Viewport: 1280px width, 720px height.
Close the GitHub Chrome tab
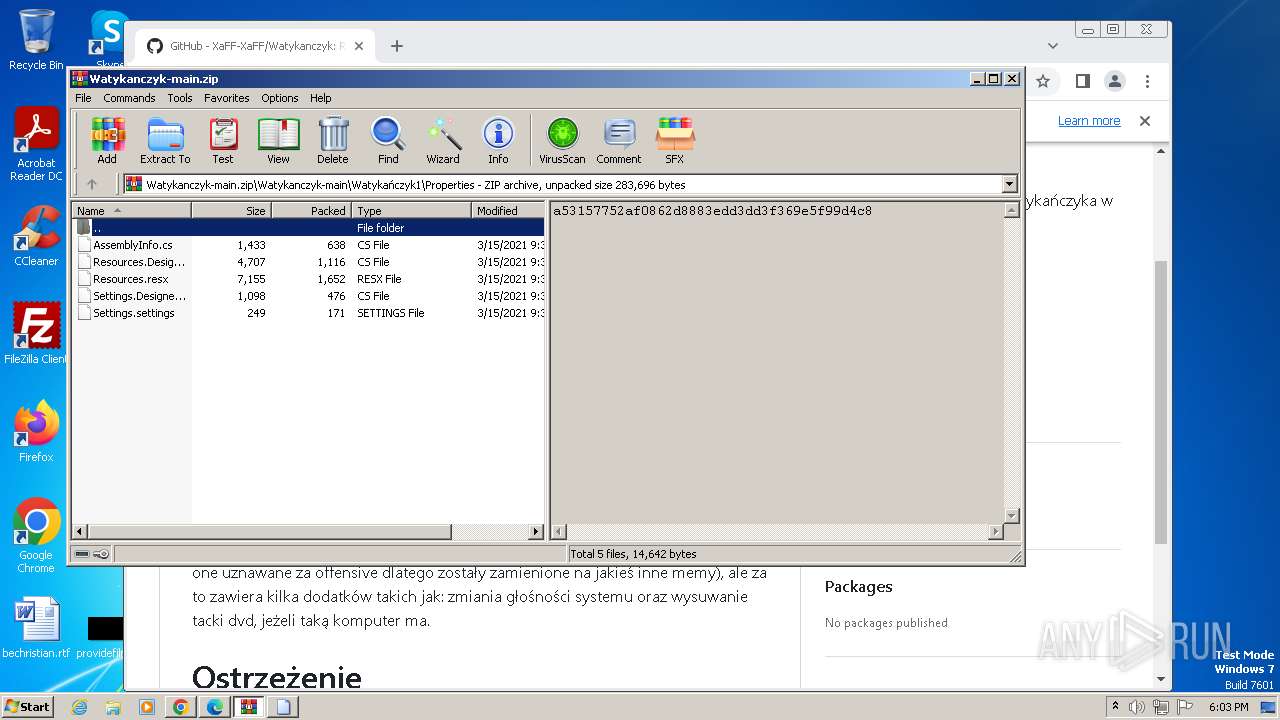[359, 46]
